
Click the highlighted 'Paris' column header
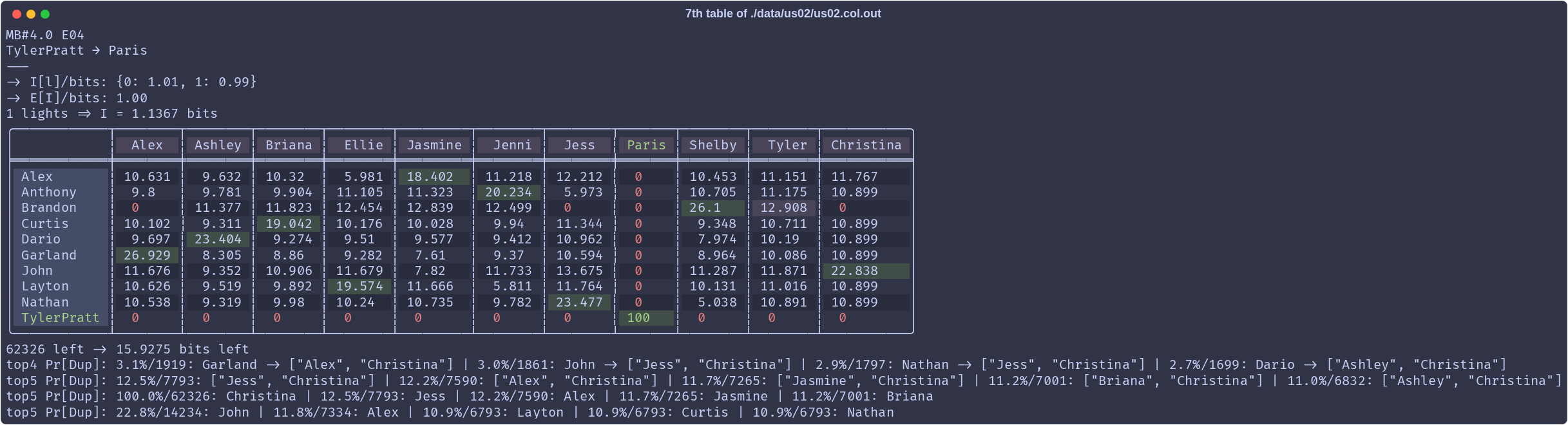pyautogui.click(x=647, y=145)
